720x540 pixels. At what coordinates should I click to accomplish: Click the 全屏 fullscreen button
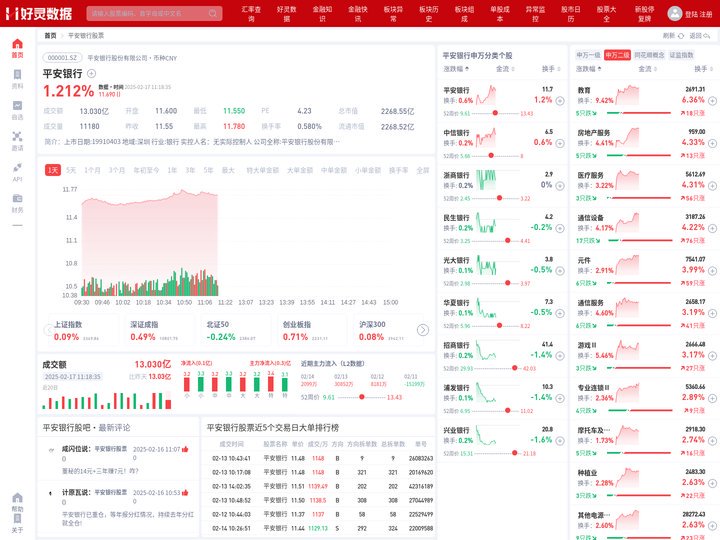point(422,170)
